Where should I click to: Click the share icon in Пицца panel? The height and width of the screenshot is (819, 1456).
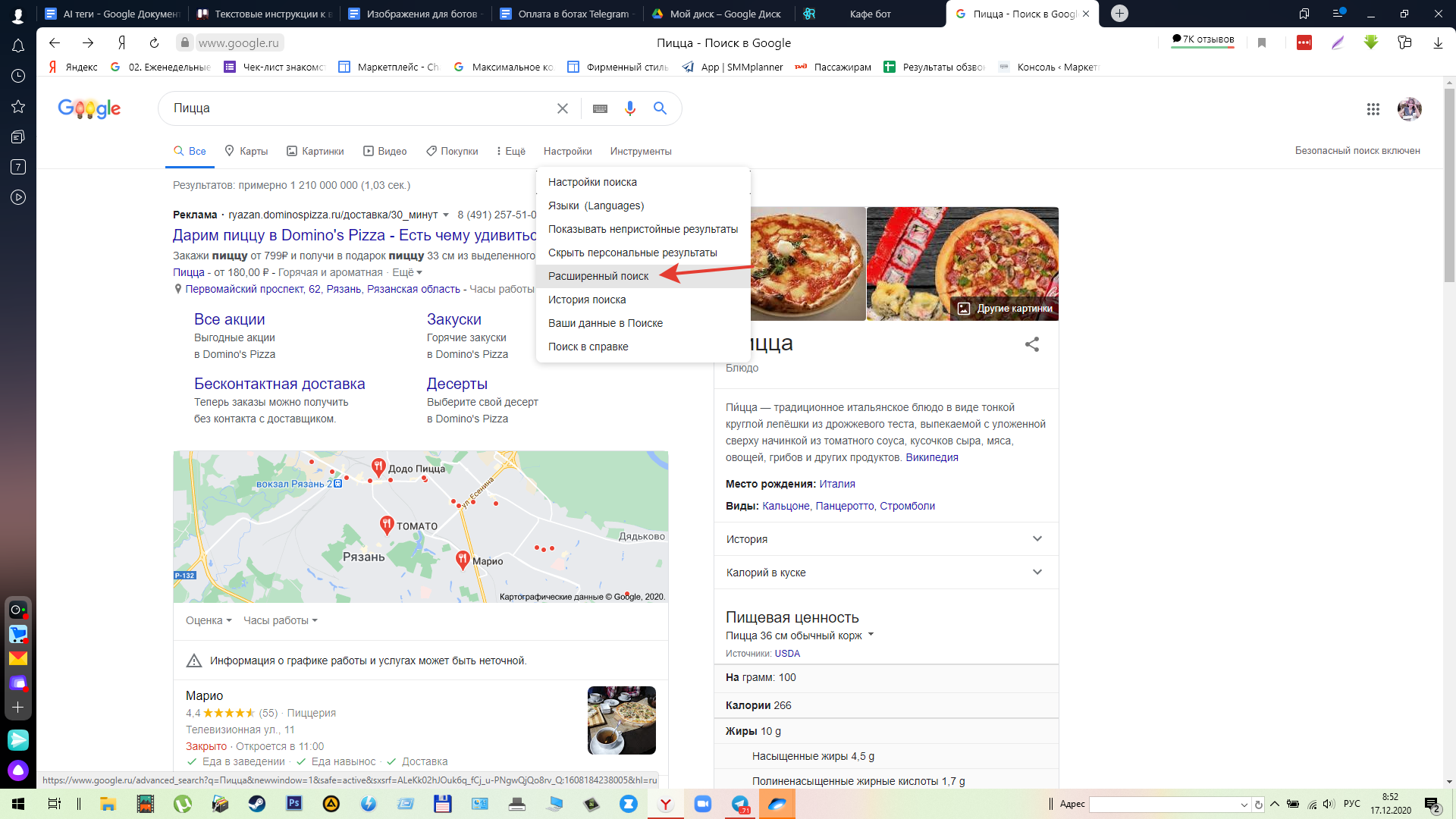[1031, 344]
